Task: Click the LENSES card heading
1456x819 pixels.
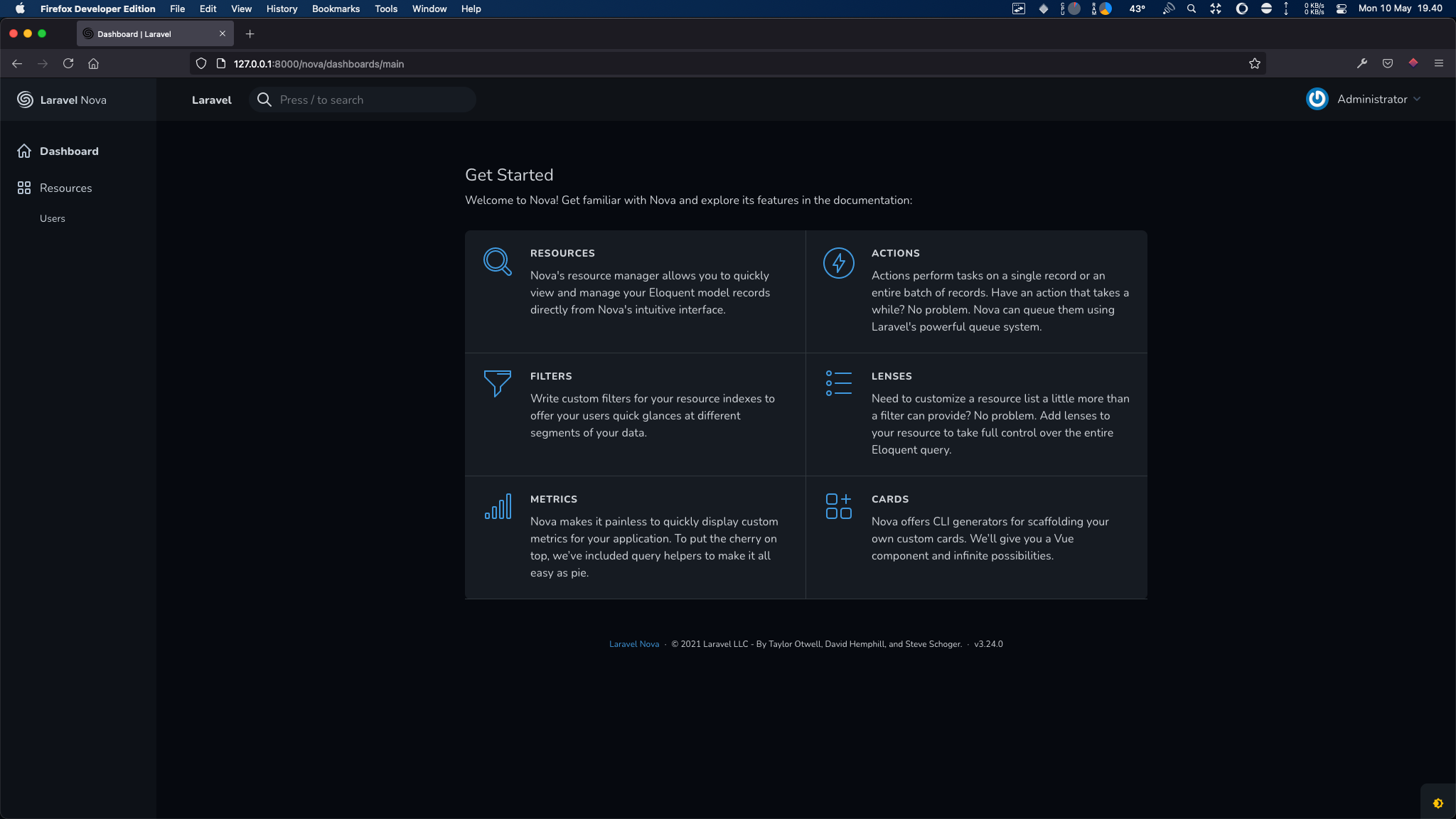Action: click(x=892, y=376)
